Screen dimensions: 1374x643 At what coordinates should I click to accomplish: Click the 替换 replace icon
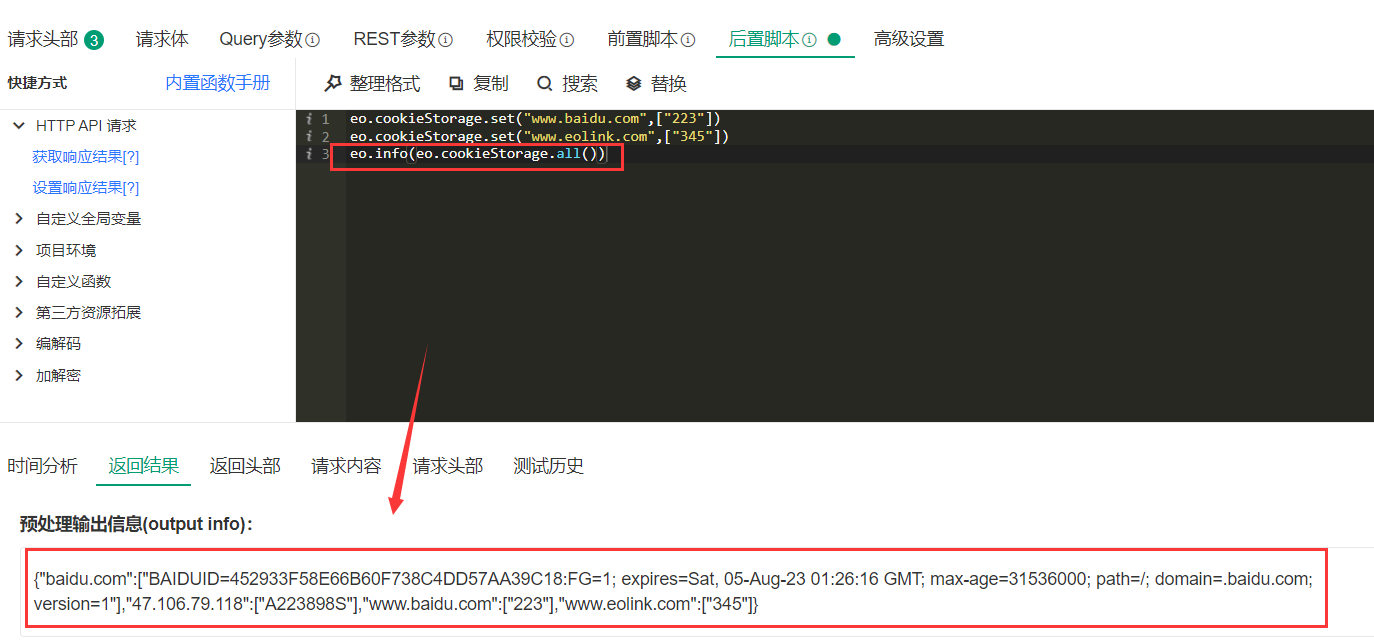633,84
